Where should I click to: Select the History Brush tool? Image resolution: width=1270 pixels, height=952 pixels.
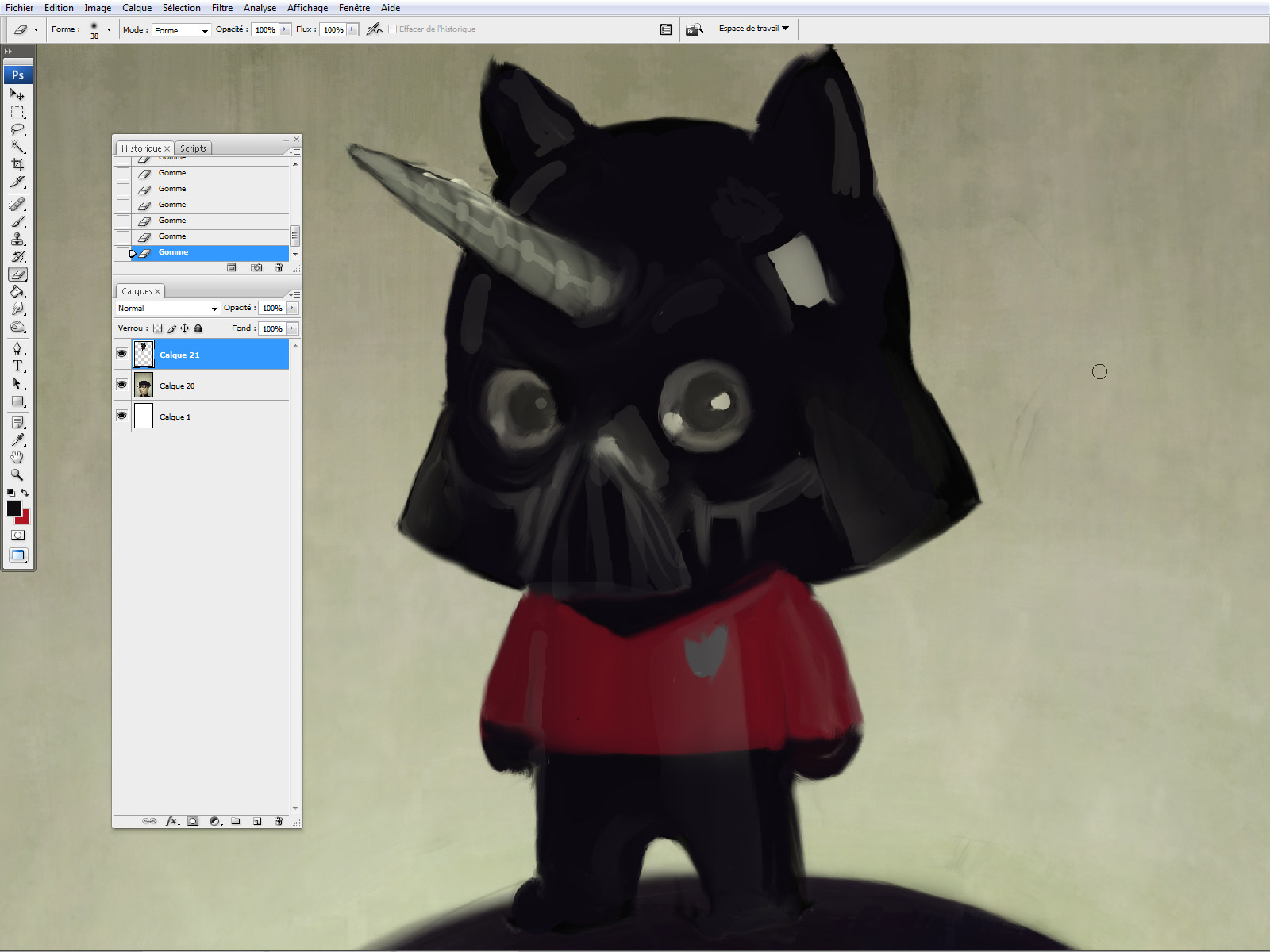coord(17,256)
